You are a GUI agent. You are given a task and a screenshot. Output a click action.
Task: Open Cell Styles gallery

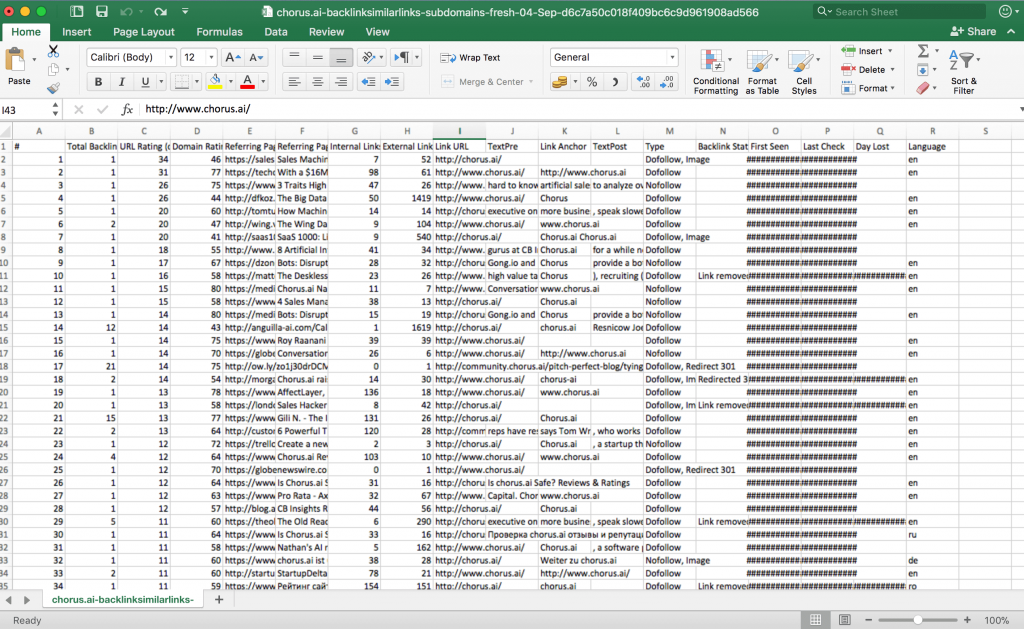click(x=804, y=71)
